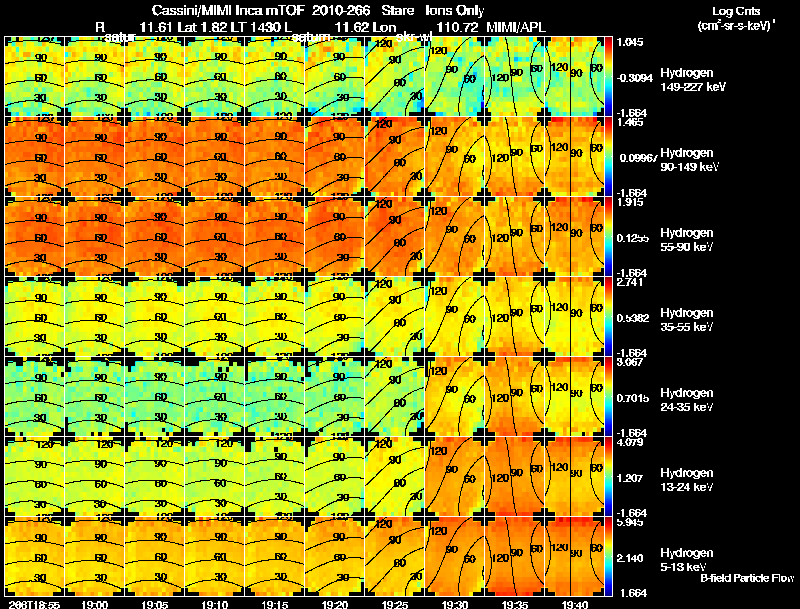This screenshot has height=609, width=800.
Task: Click the 1.207 colorbar midpoint value
Action: click(630, 478)
